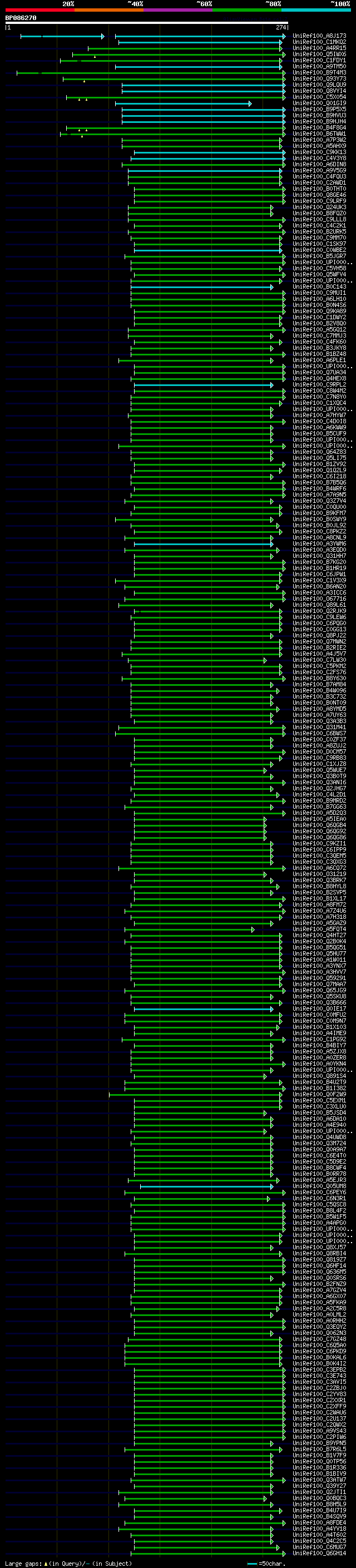Open hit UniRef100_A8J173
Screen dimensions: 356x1568
click(x=319, y=36)
